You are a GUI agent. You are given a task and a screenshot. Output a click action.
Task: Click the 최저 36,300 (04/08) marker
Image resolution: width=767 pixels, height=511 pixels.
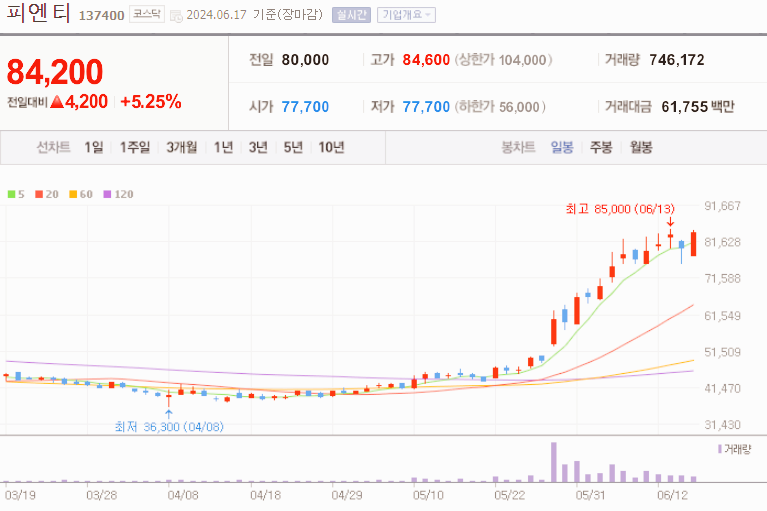(x=169, y=426)
